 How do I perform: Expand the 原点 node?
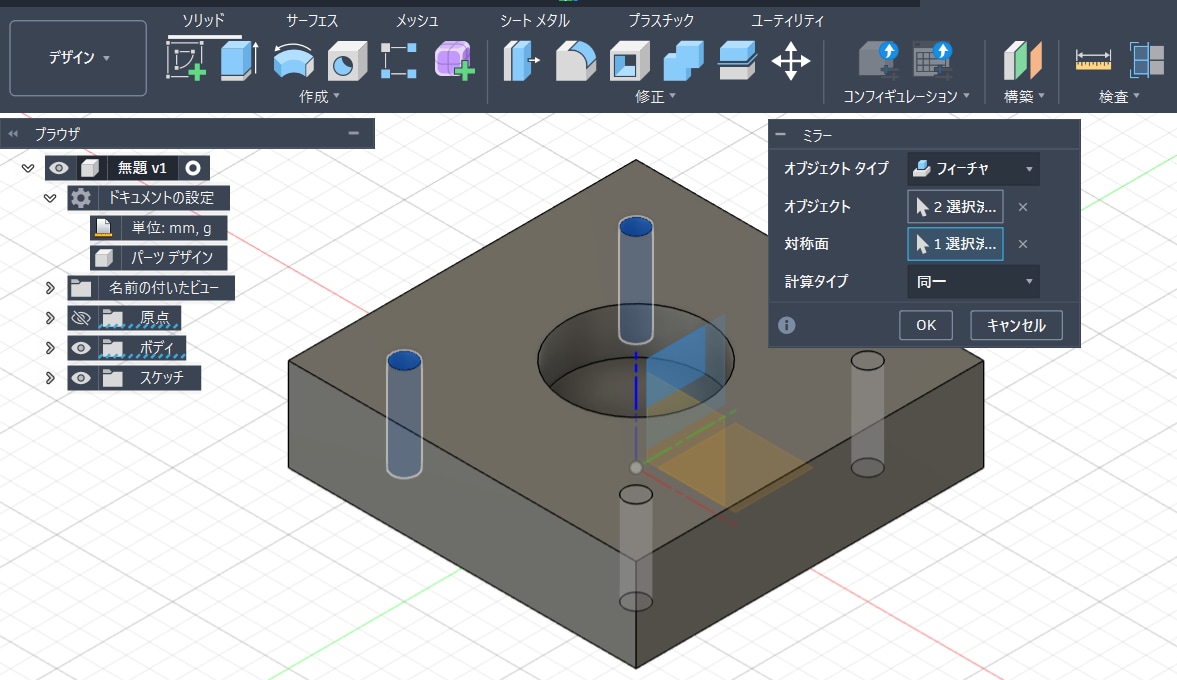click(50, 317)
